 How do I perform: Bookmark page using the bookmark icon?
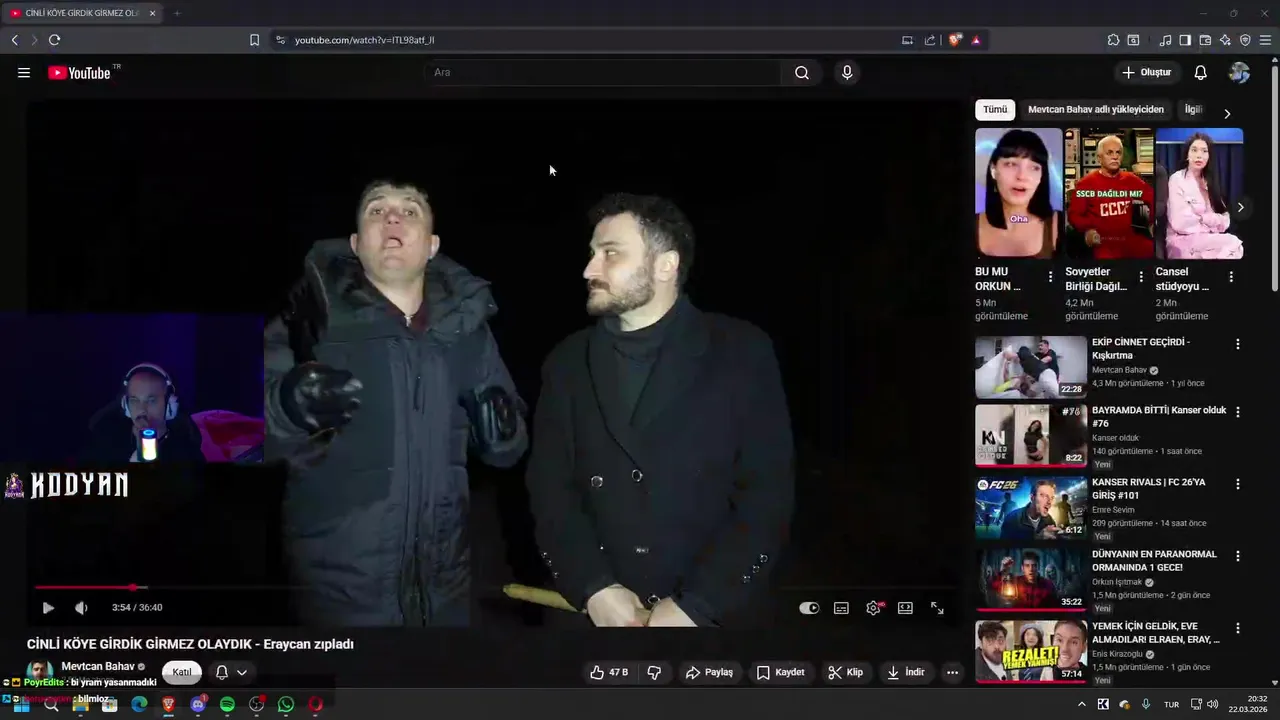[x=254, y=40]
